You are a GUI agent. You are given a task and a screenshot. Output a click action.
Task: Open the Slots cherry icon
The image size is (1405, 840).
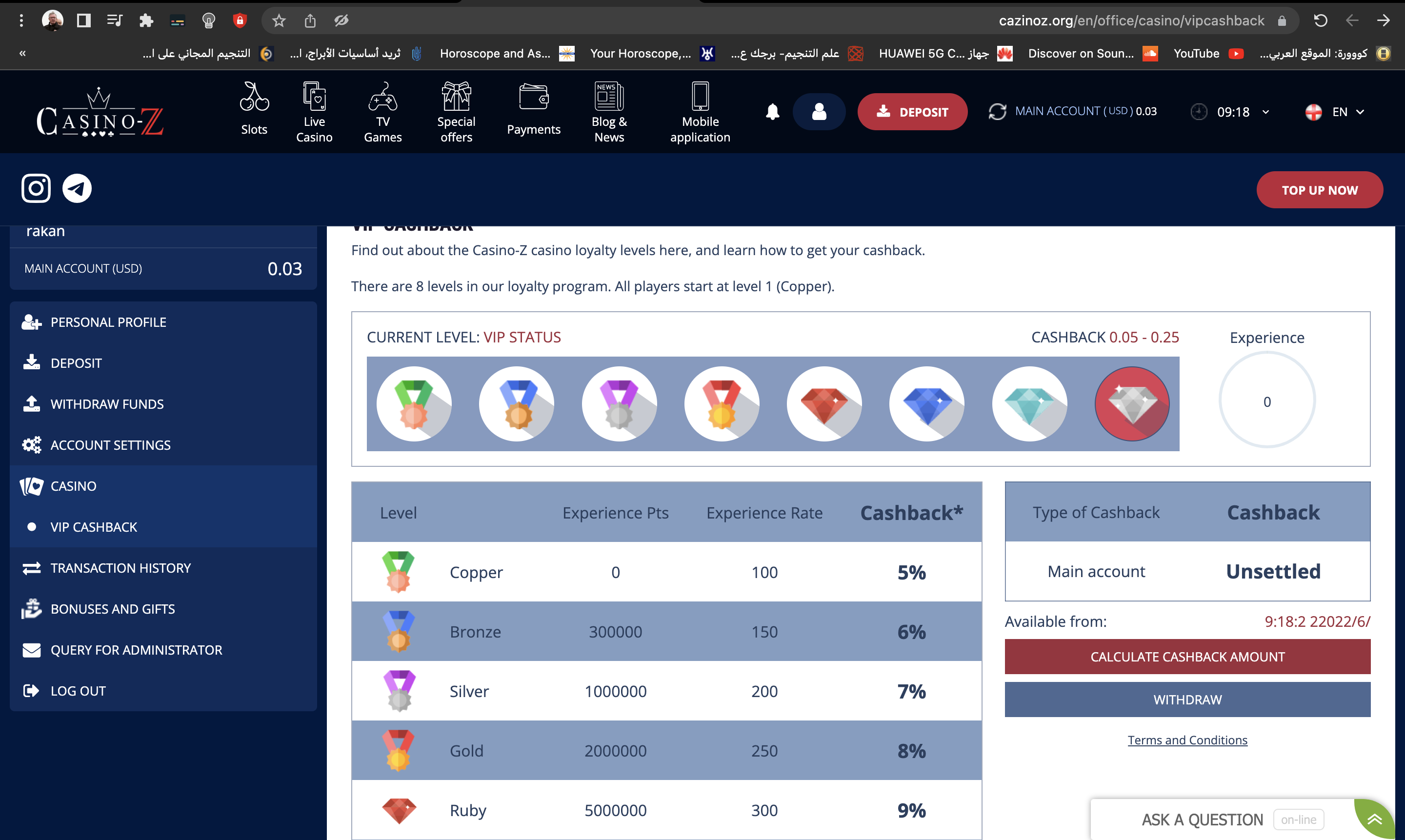(x=254, y=97)
